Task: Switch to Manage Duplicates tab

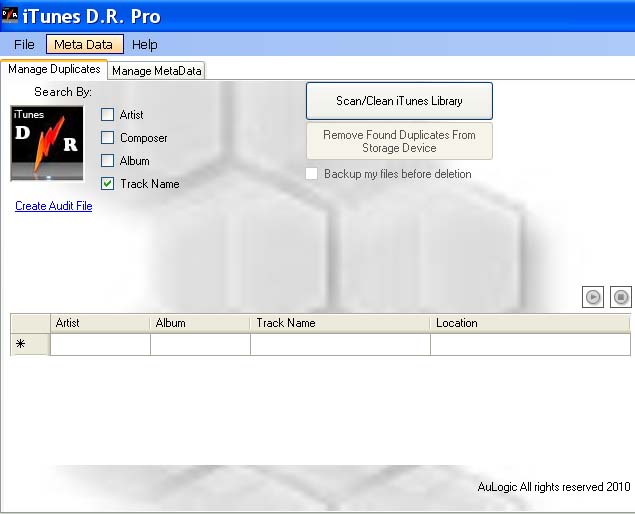Action: point(54,69)
